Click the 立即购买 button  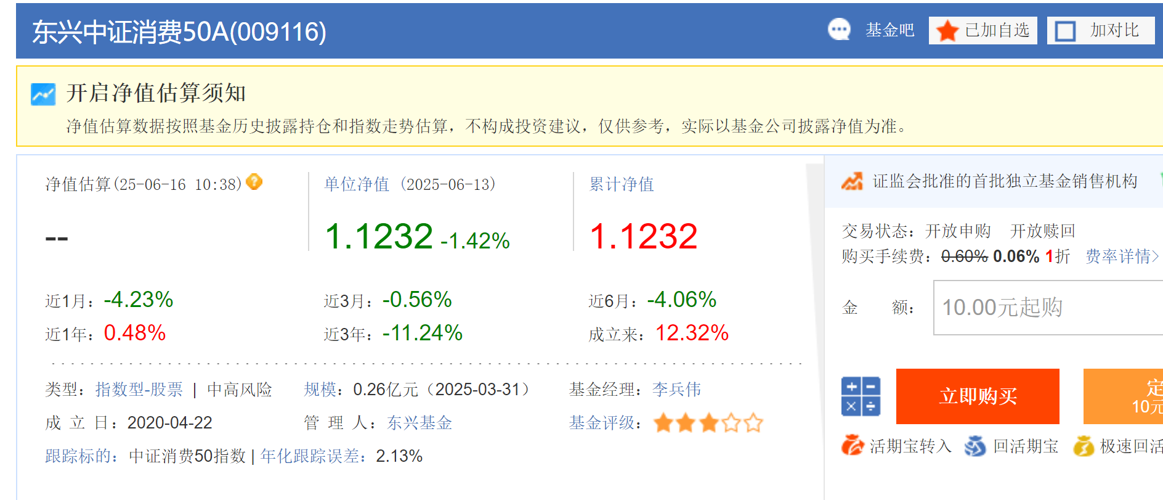click(x=978, y=396)
